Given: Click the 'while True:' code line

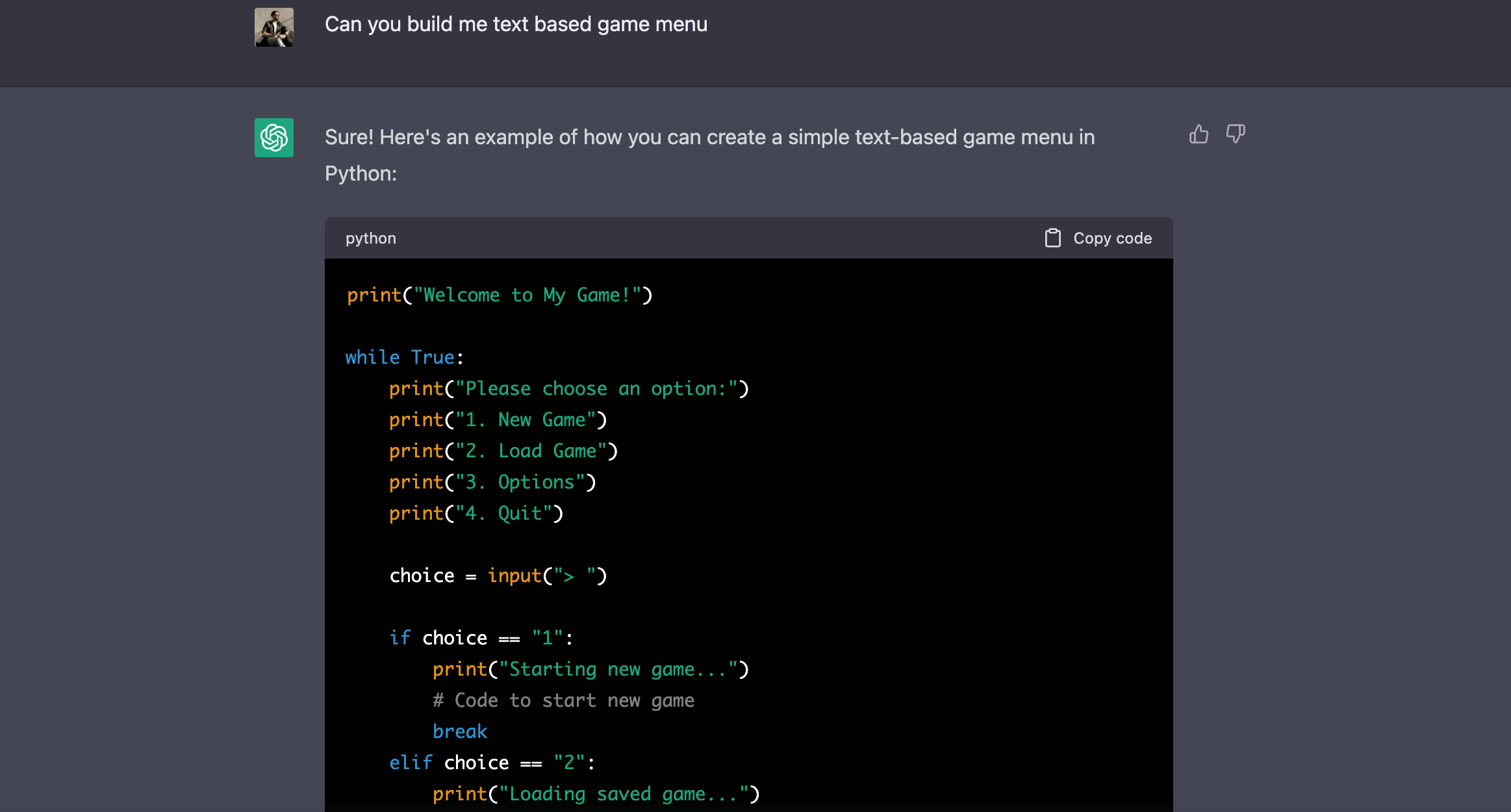Looking at the screenshot, I should coord(404,357).
